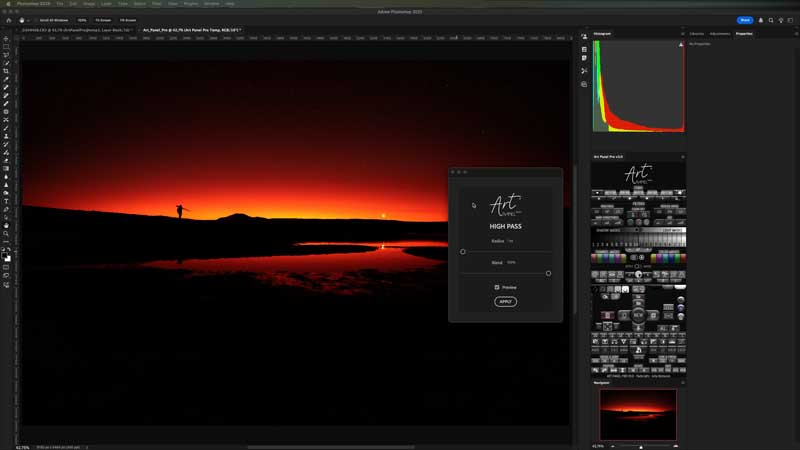Select the Crop tool
The height and width of the screenshot is (450, 800).
pyautogui.click(x=6, y=71)
